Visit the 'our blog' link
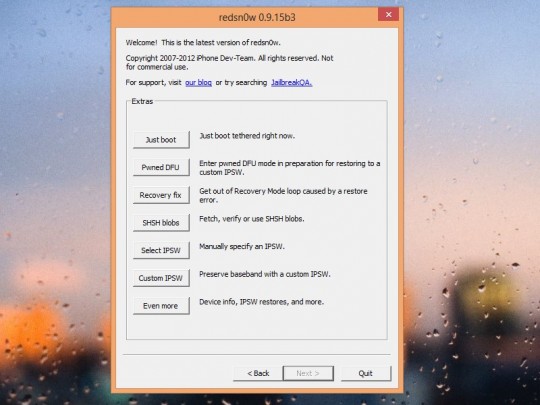The width and height of the screenshot is (540, 405). pyautogui.click(x=198, y=83)
